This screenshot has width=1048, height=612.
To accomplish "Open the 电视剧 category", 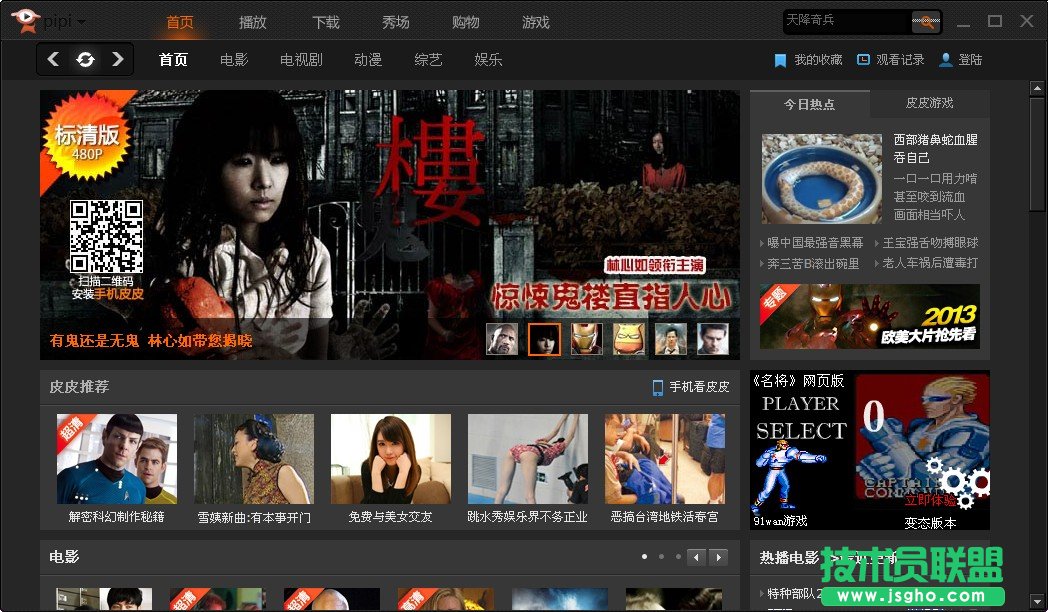I will tap(301, 59).
